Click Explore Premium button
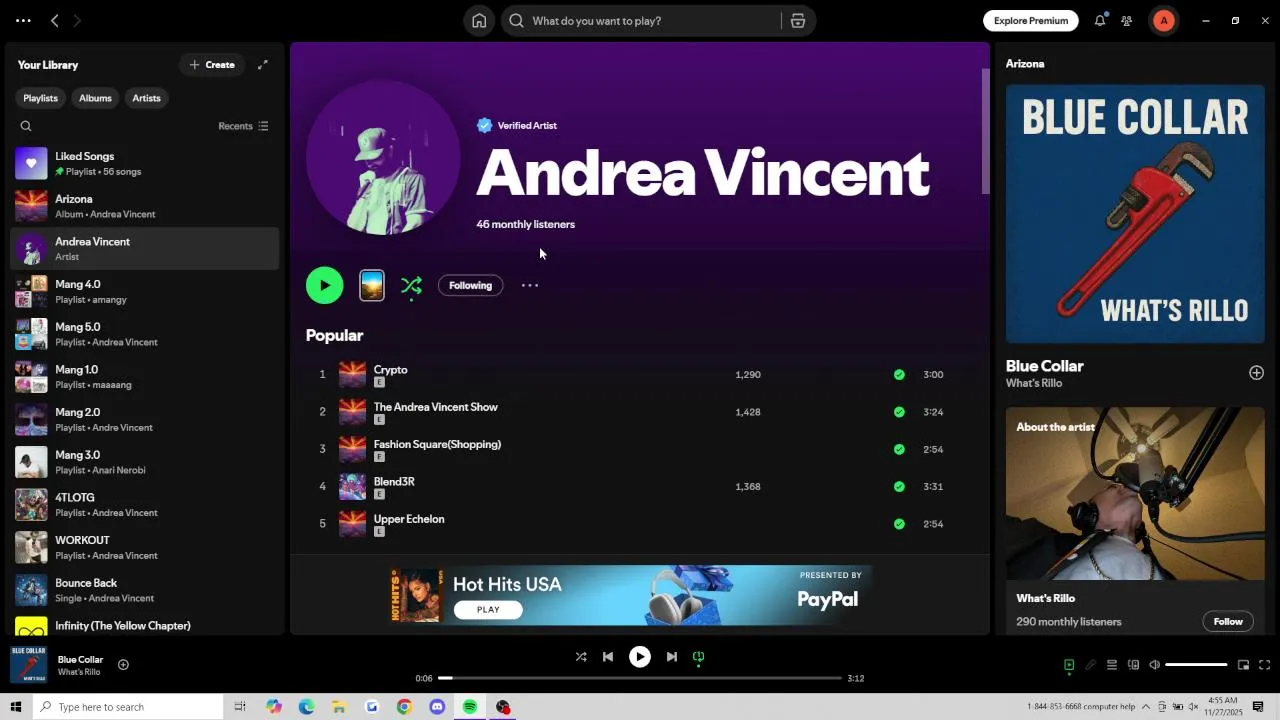The image size is (1280, 720). [x=1031, y=21]
